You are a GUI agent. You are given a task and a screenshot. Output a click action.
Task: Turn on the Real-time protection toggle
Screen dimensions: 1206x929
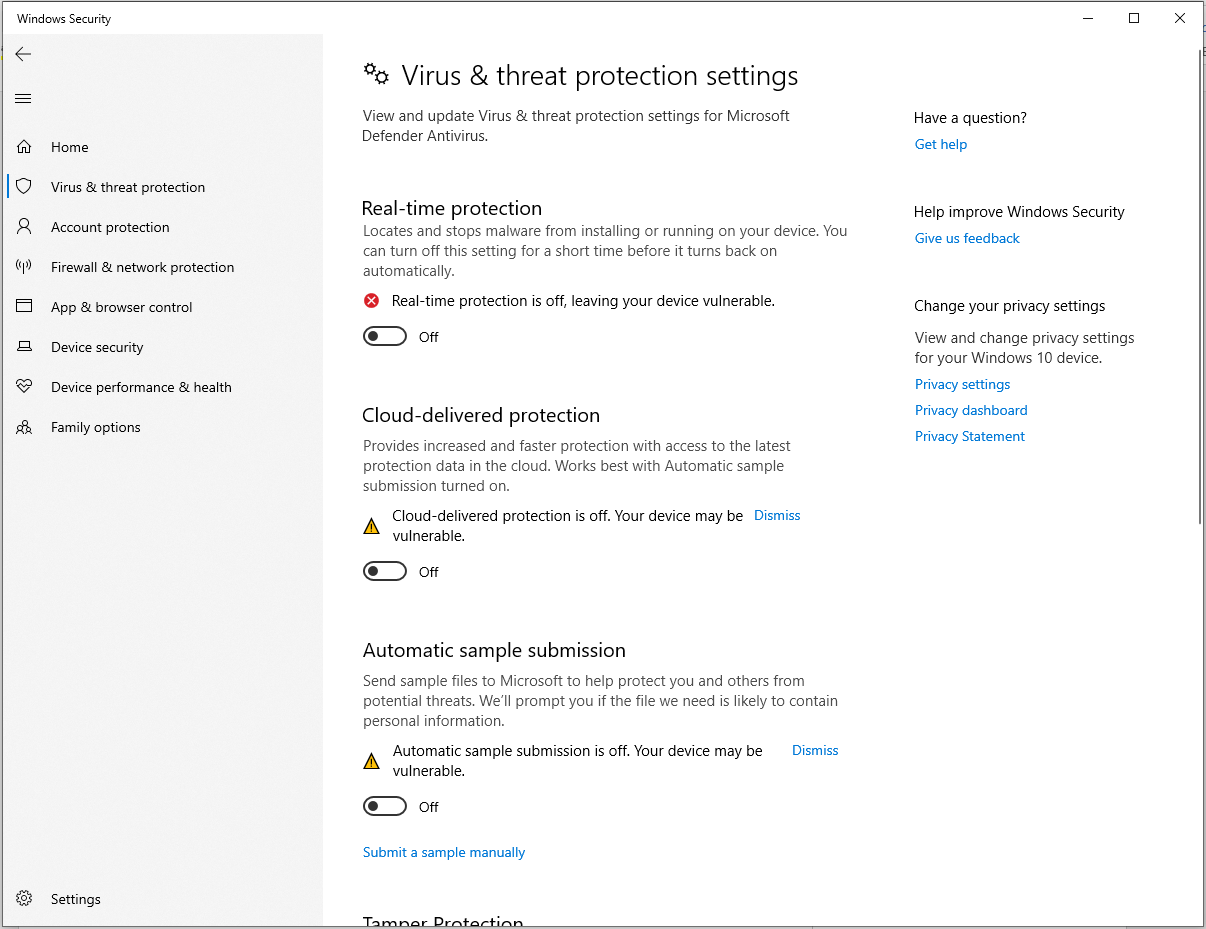385,337
